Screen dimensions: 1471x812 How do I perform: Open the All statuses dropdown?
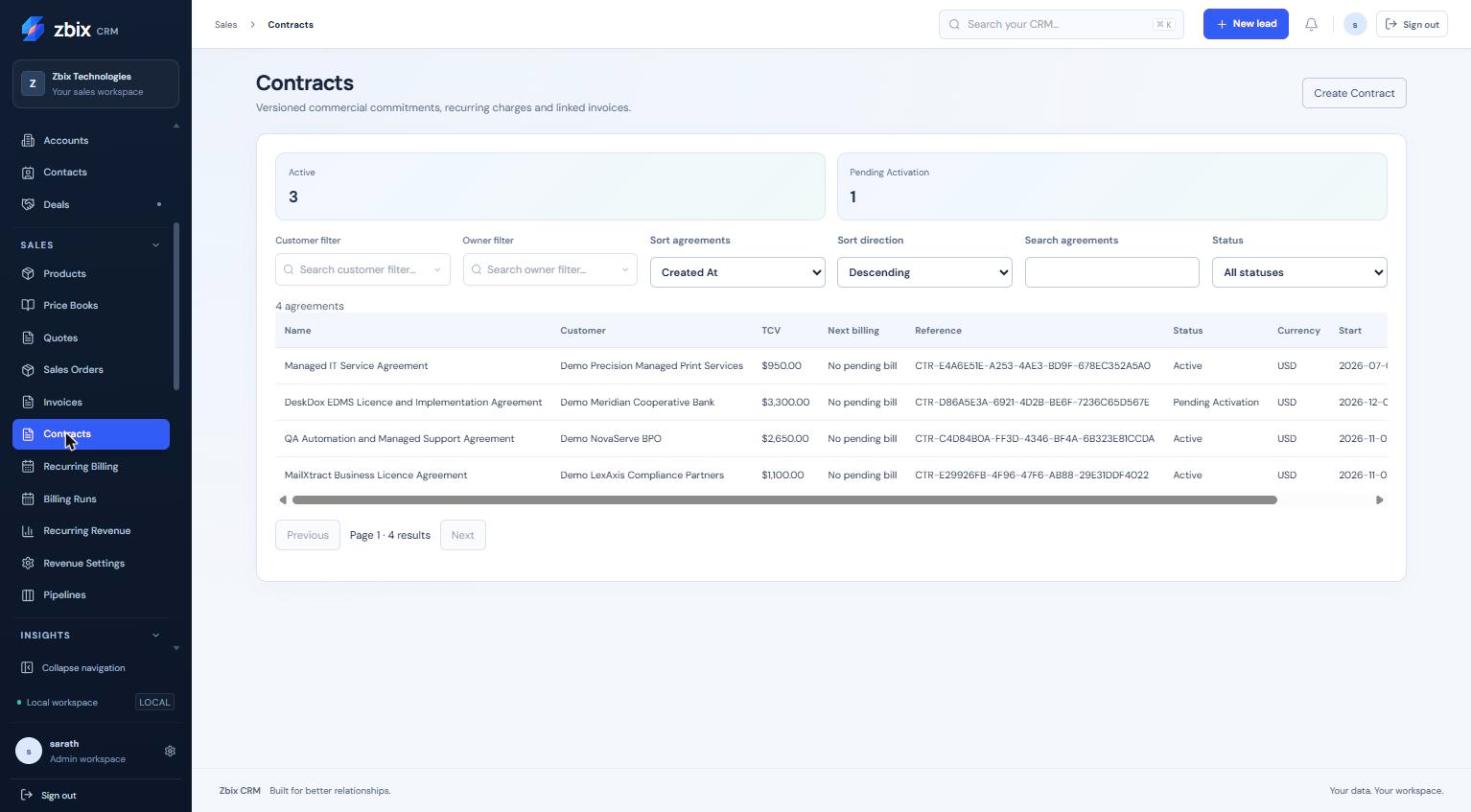[x=1299, y=272]
